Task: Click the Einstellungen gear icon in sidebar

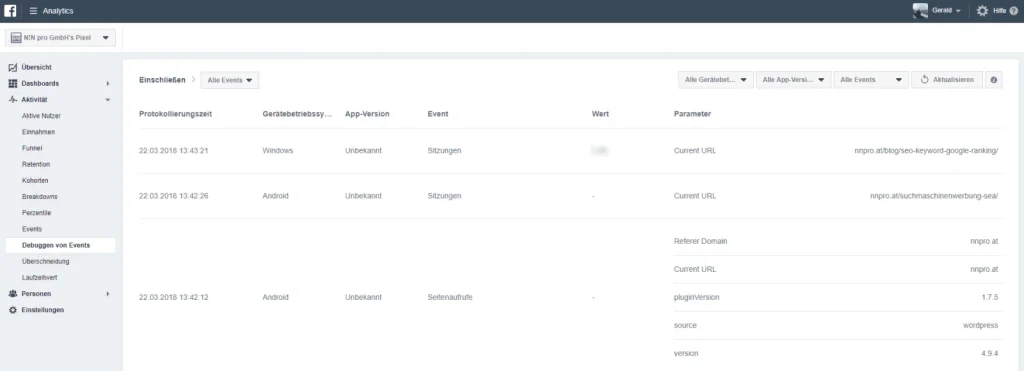Action: [12, 310]
